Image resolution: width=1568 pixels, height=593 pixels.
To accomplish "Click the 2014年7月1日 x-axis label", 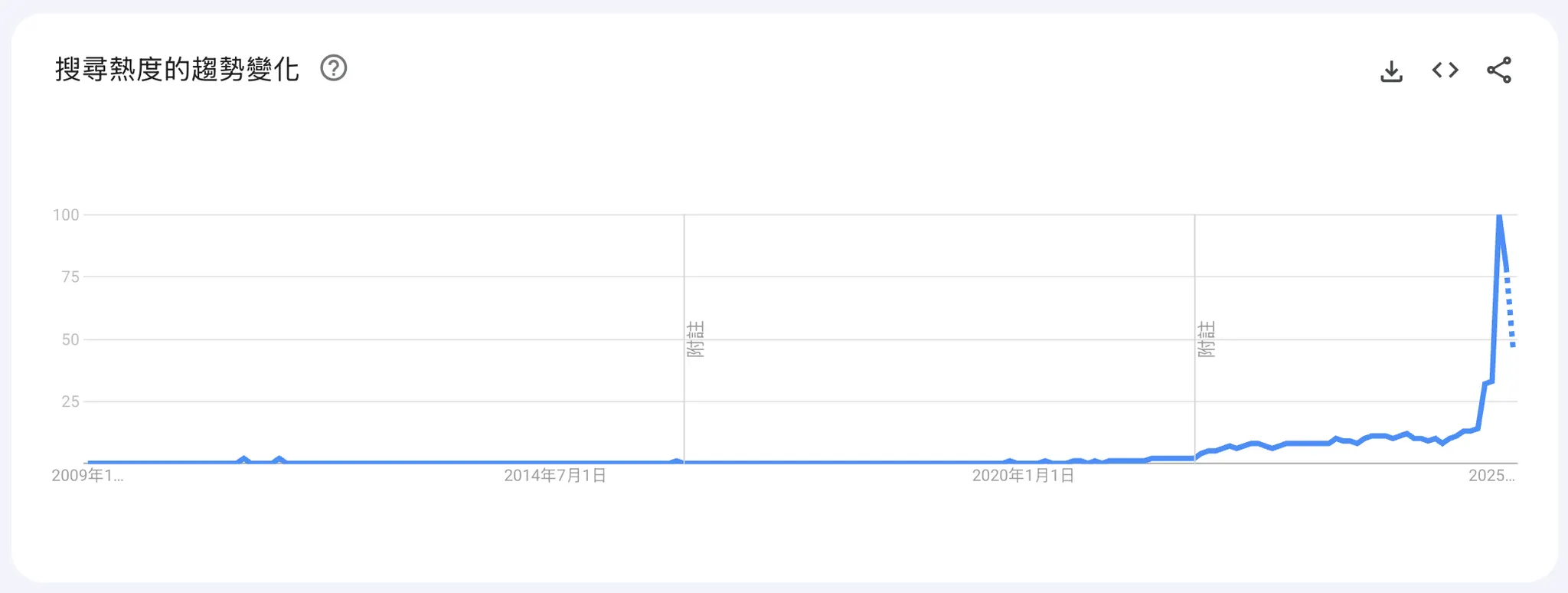I will coord(555,476).
